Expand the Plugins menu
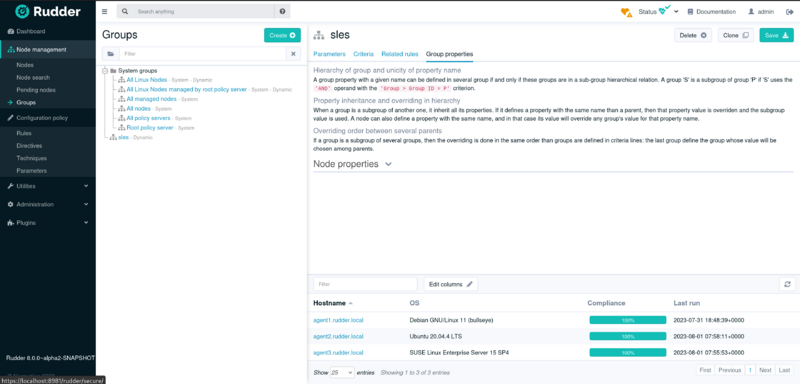The image size is (800, 384). (47, 223)
